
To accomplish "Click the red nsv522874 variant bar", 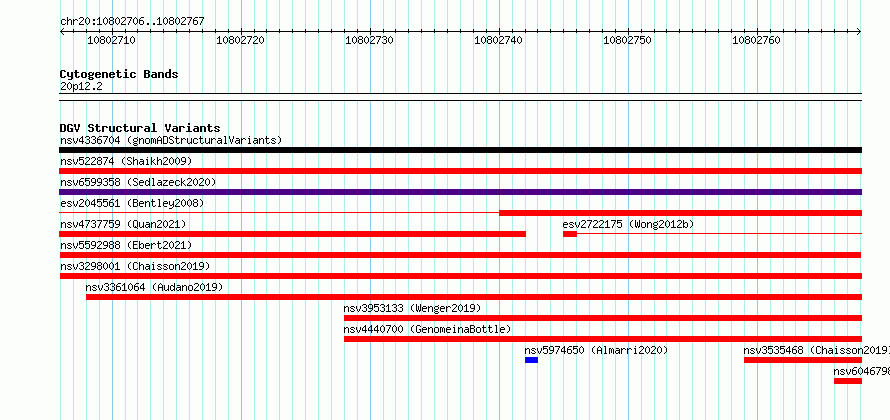I will [x=460, y=171].
